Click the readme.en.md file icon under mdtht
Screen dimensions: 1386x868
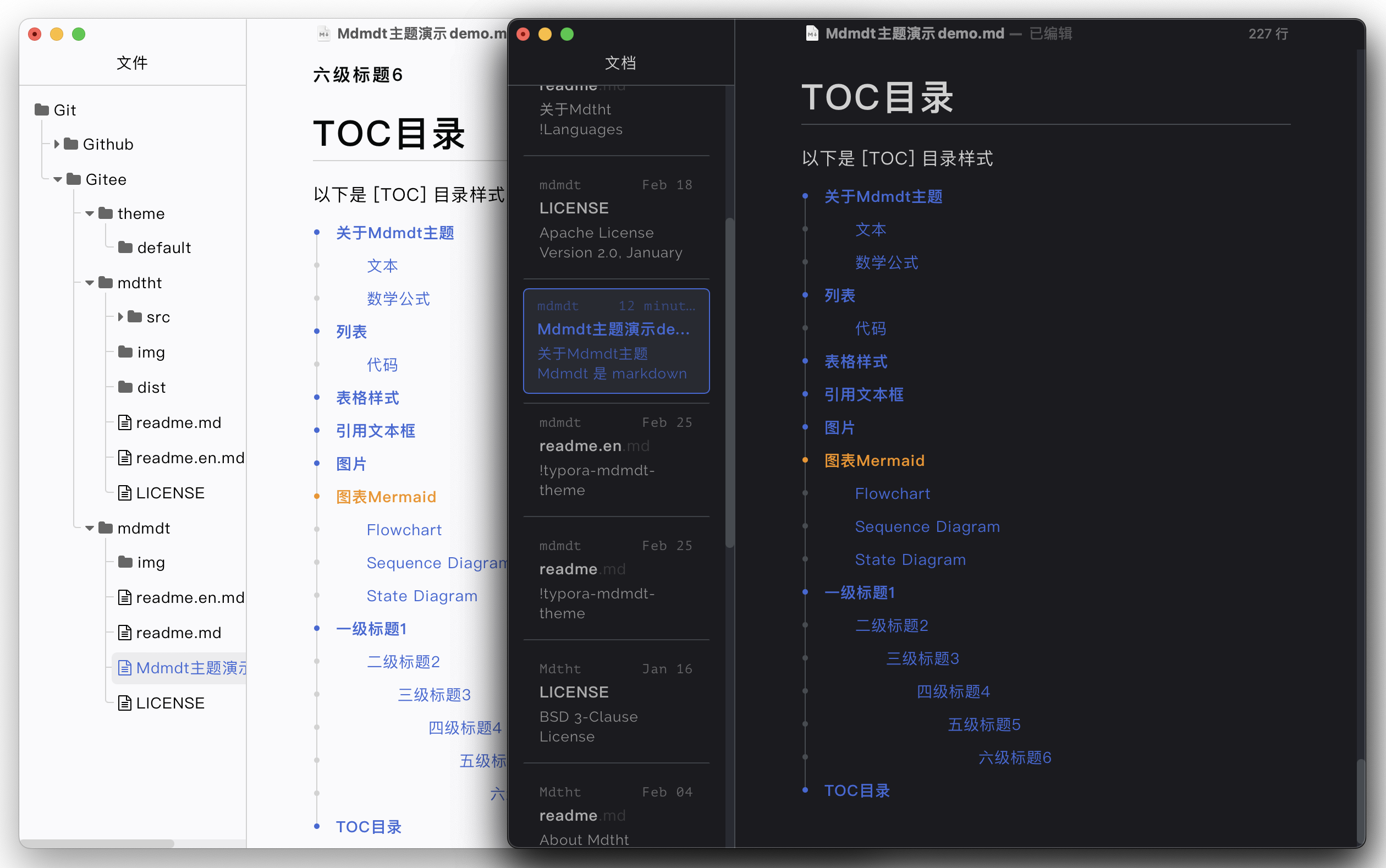click(124, 458)
